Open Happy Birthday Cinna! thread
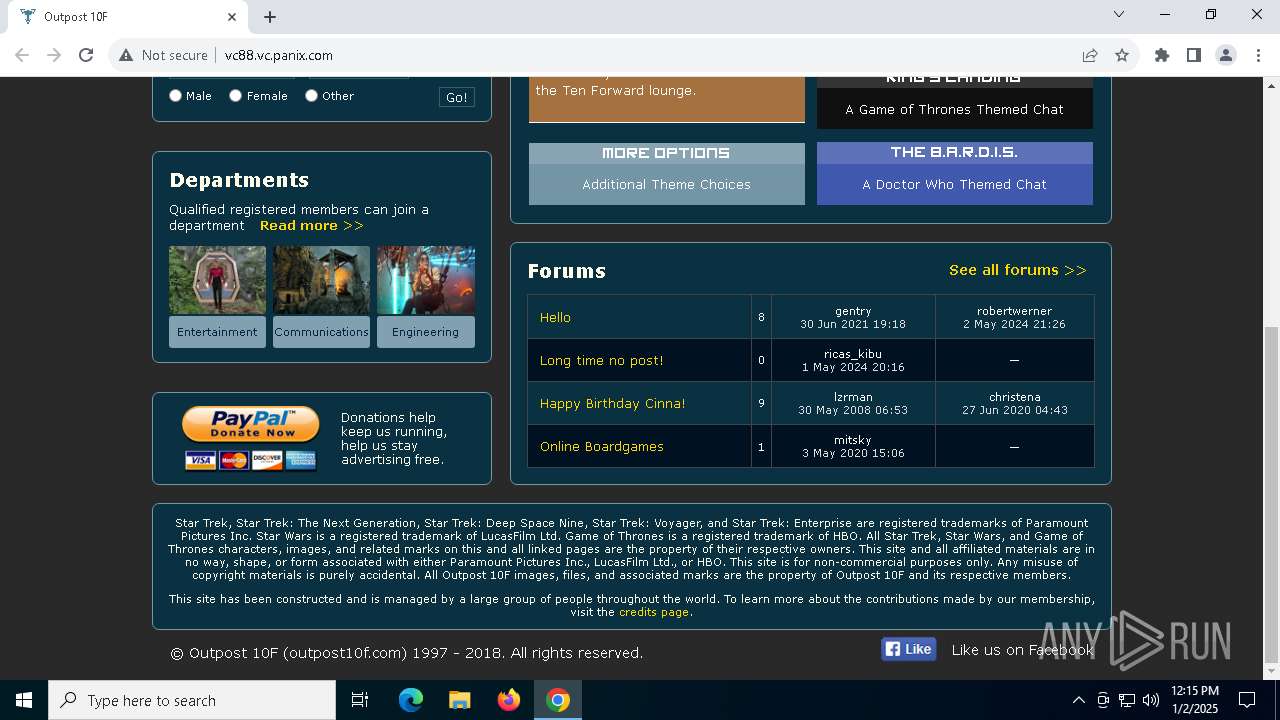Screen dimensions: 1280x720 pyautogui.click(x=612, y=404)
